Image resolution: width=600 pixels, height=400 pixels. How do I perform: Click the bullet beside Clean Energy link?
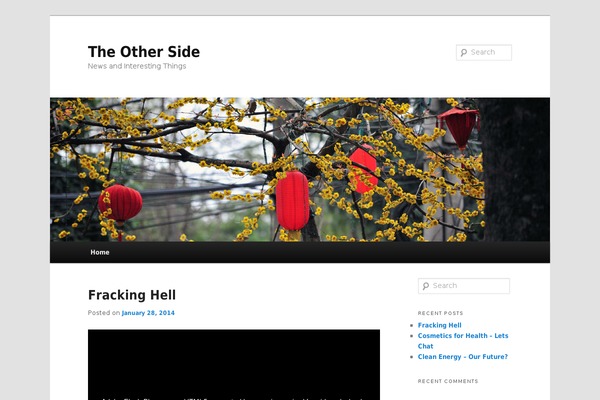412,357
